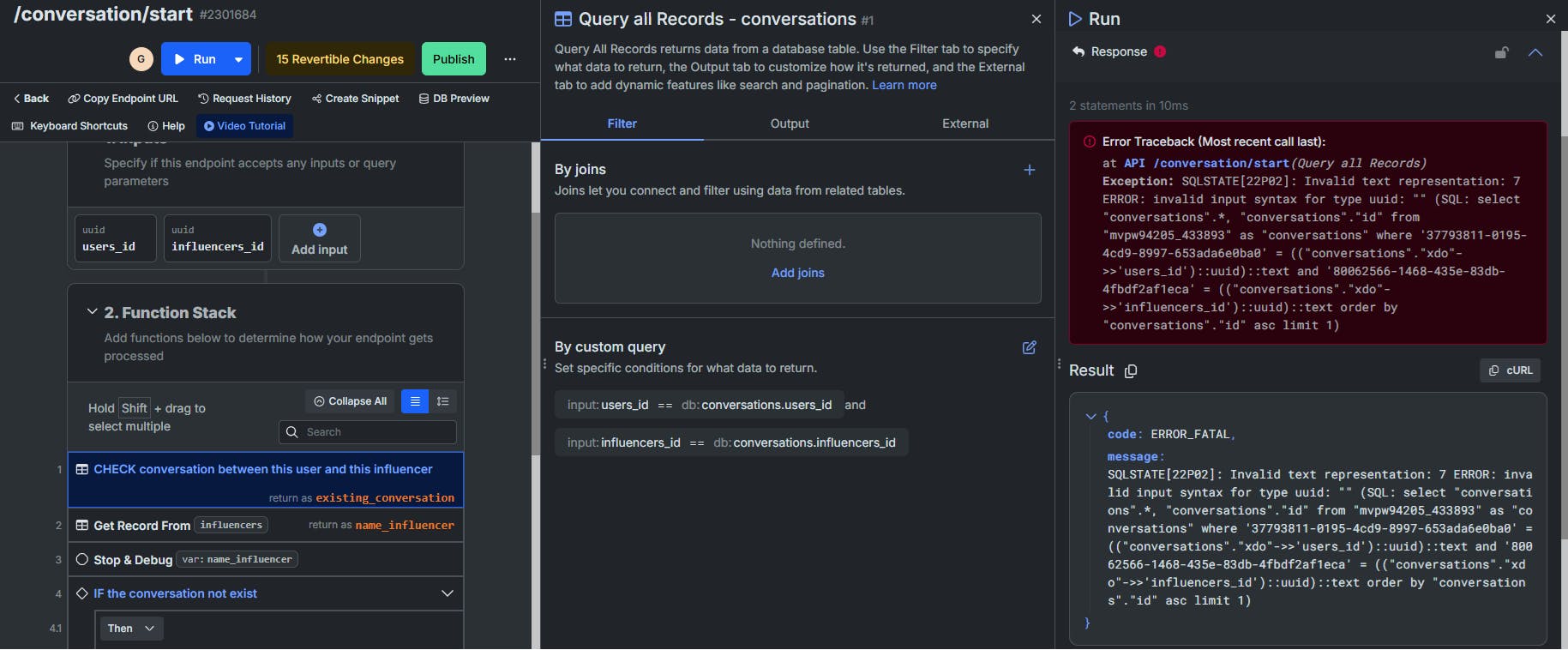The width and height of the screenshot is (1568, 650).
Task: Switch to the numbered list view toggle
Action: pyautogui.click(x=442, y=401)
